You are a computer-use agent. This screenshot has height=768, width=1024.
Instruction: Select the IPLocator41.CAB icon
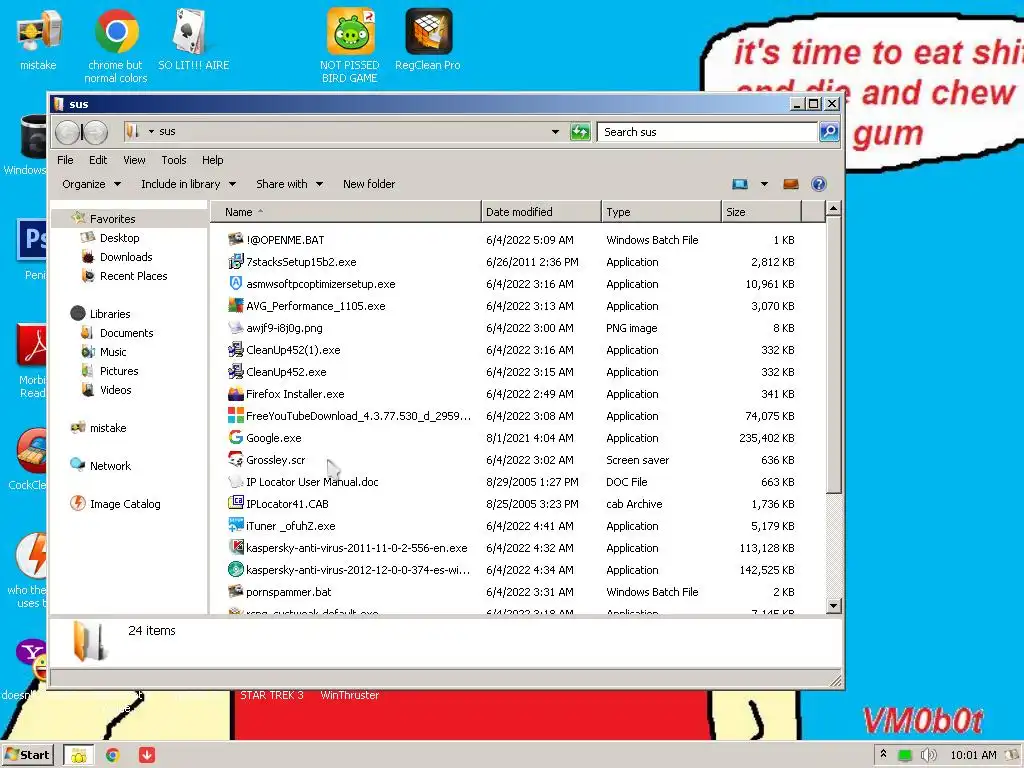[235, 504]
